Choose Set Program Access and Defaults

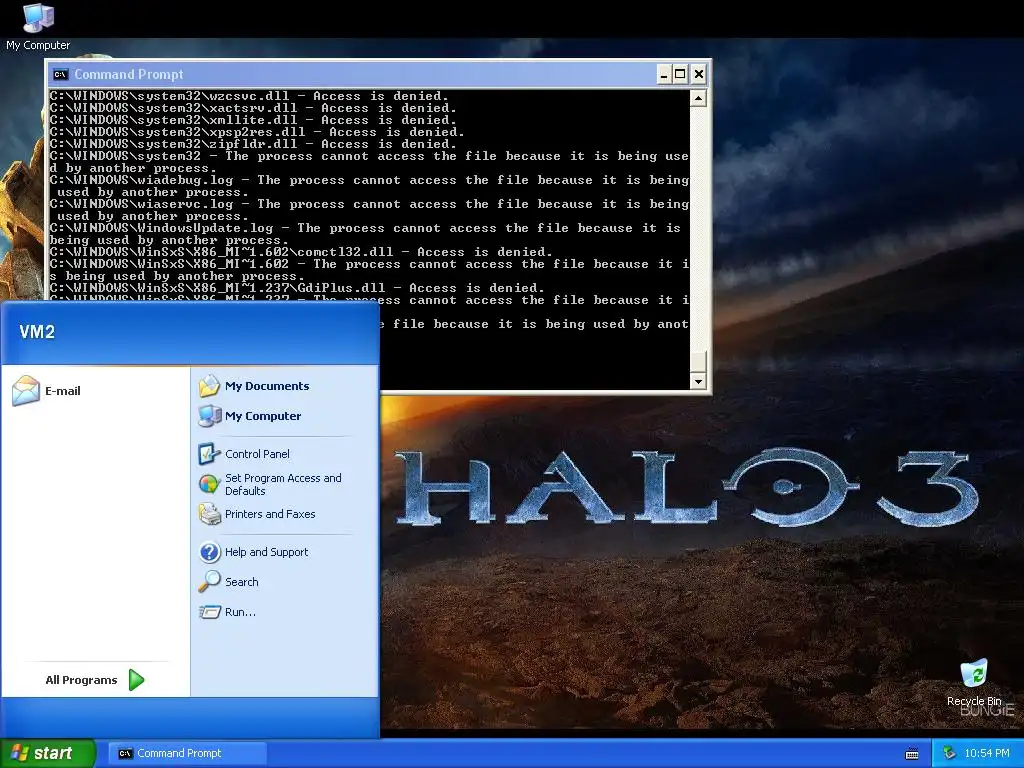[x=283, y=485]
